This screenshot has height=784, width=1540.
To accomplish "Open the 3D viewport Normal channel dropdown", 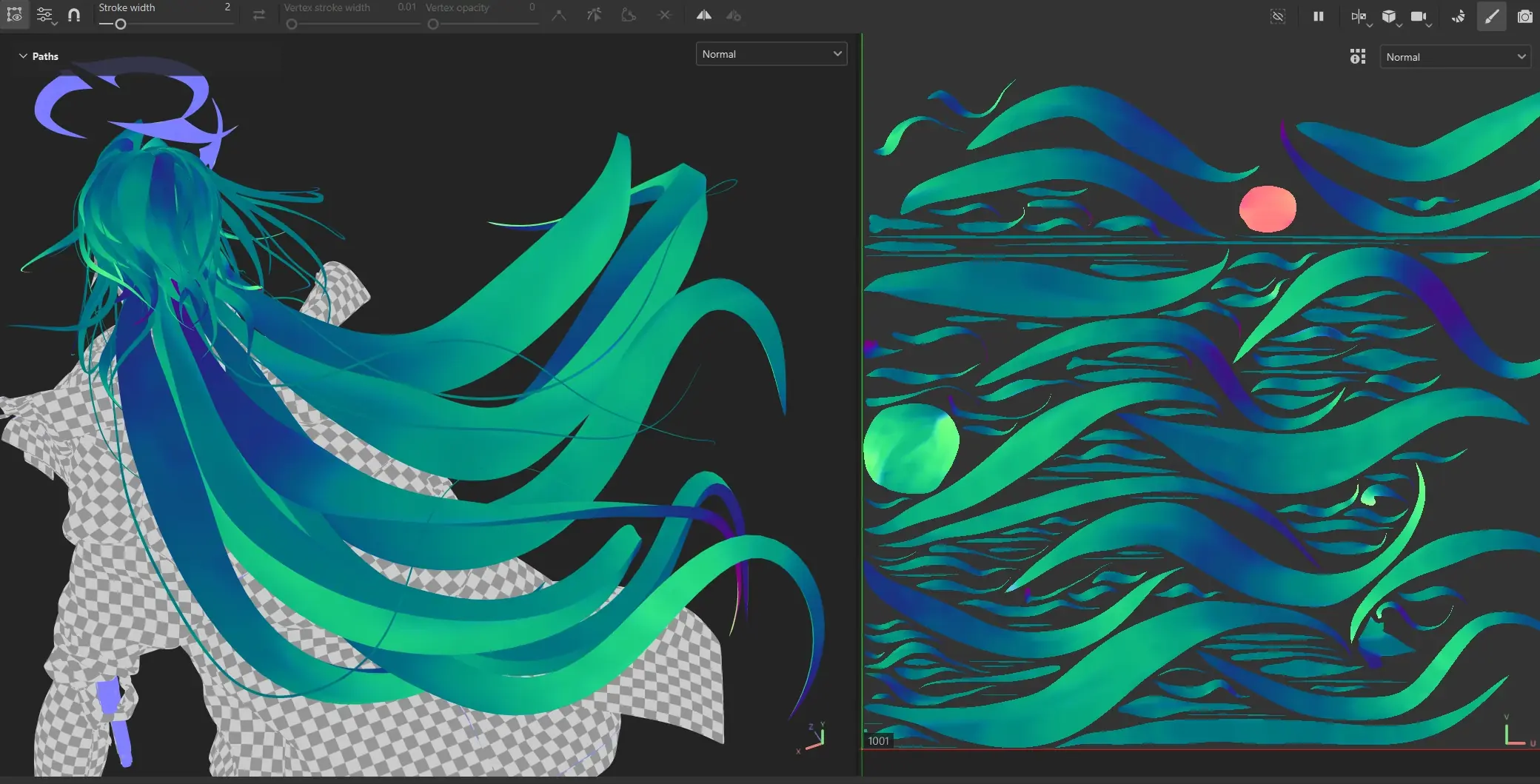I will [x=771, y=54].
